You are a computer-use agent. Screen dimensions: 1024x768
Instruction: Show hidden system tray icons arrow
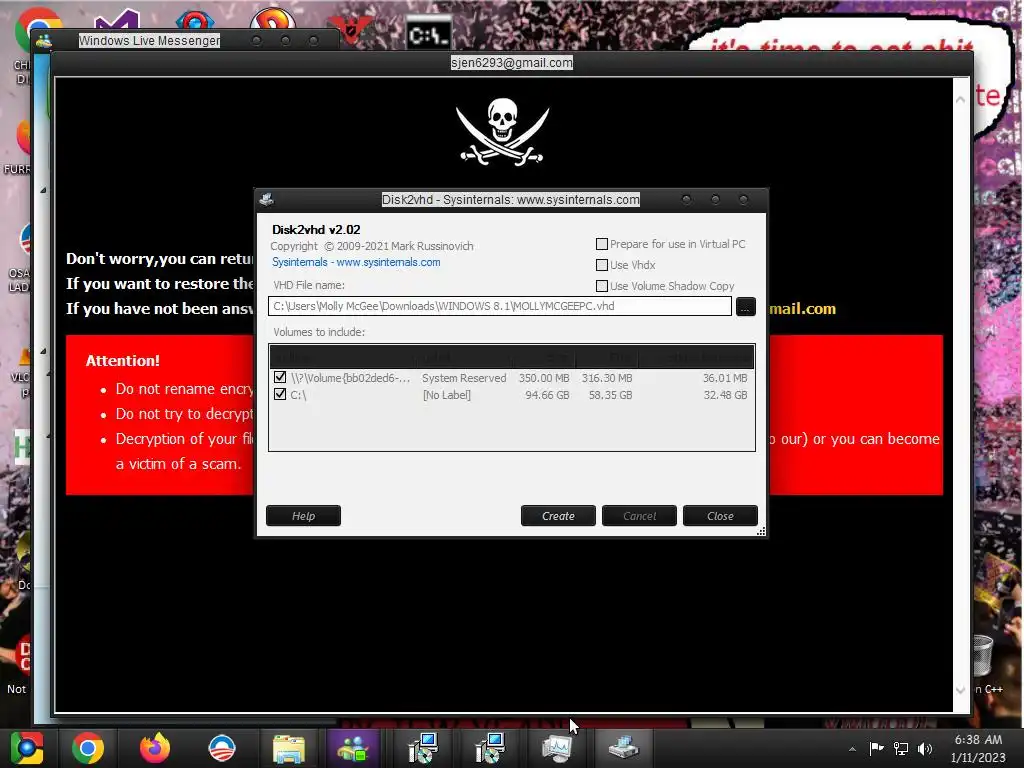tap(852, 748)
